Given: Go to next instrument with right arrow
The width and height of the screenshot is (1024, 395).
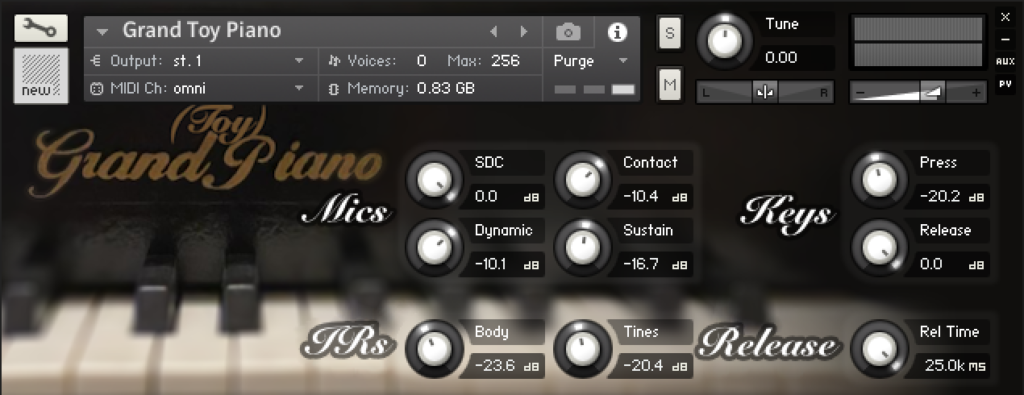Looking at the screenshot, I should coord(524,31).
